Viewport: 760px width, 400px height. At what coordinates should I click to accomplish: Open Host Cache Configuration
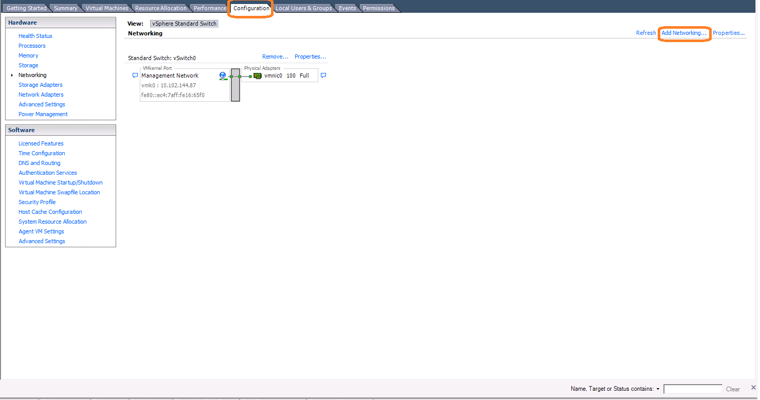[x=50, y=212]
